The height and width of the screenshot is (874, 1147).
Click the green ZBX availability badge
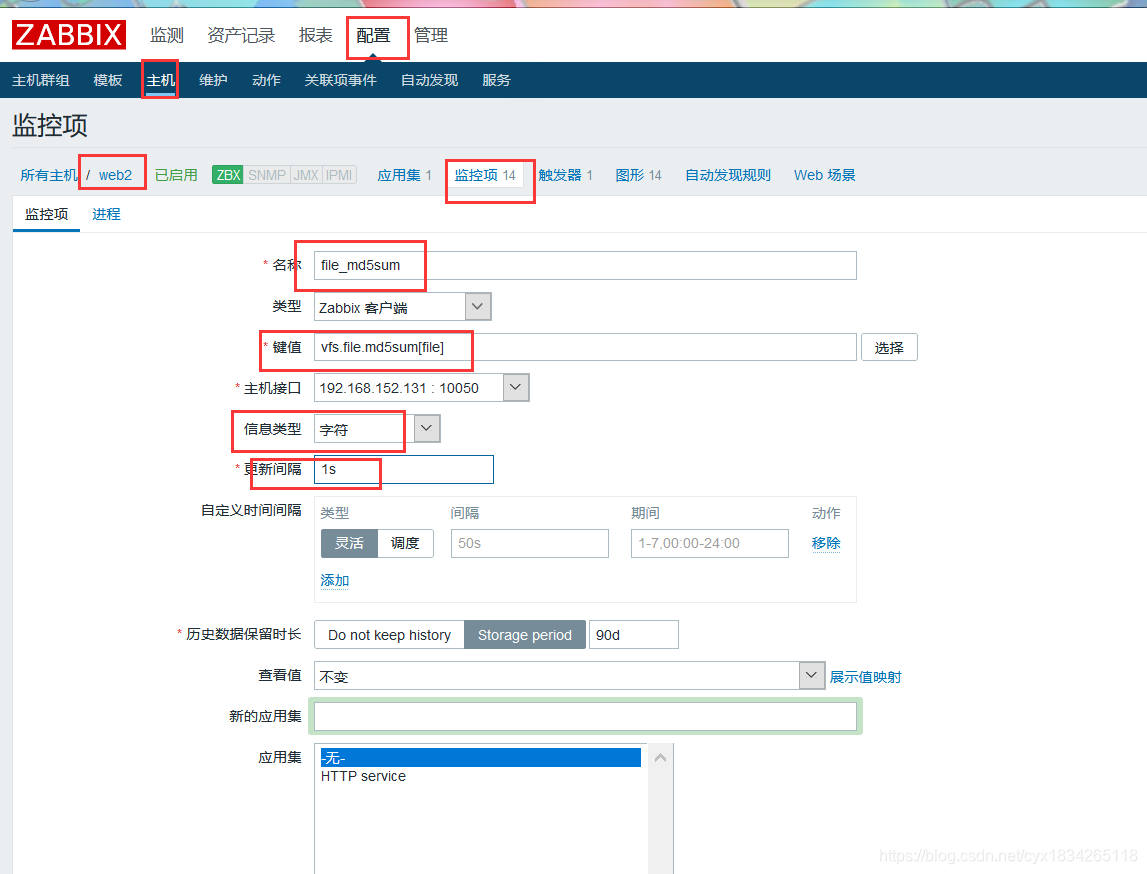click(x=227, y=175)
